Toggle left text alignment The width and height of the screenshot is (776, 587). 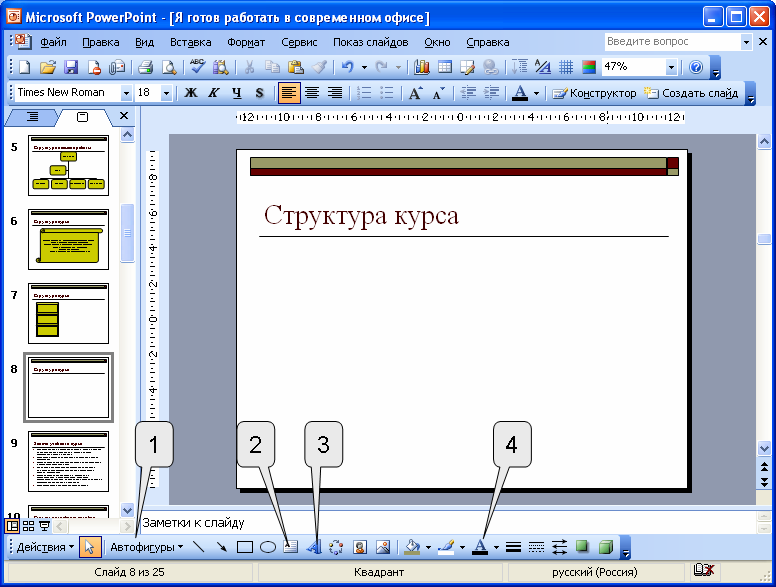[289, 93]
